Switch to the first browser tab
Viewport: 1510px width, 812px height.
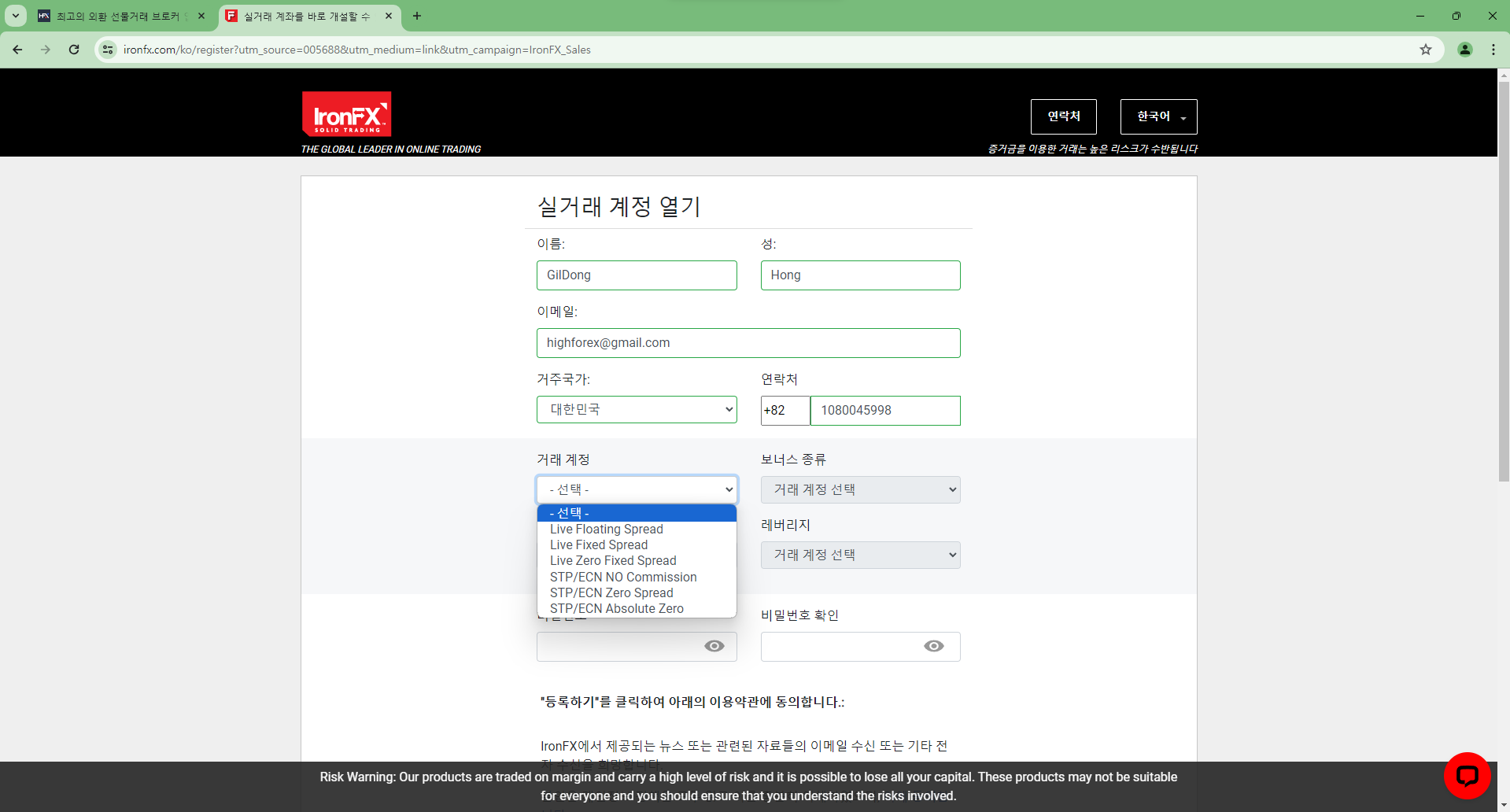(x=118, y=16)
